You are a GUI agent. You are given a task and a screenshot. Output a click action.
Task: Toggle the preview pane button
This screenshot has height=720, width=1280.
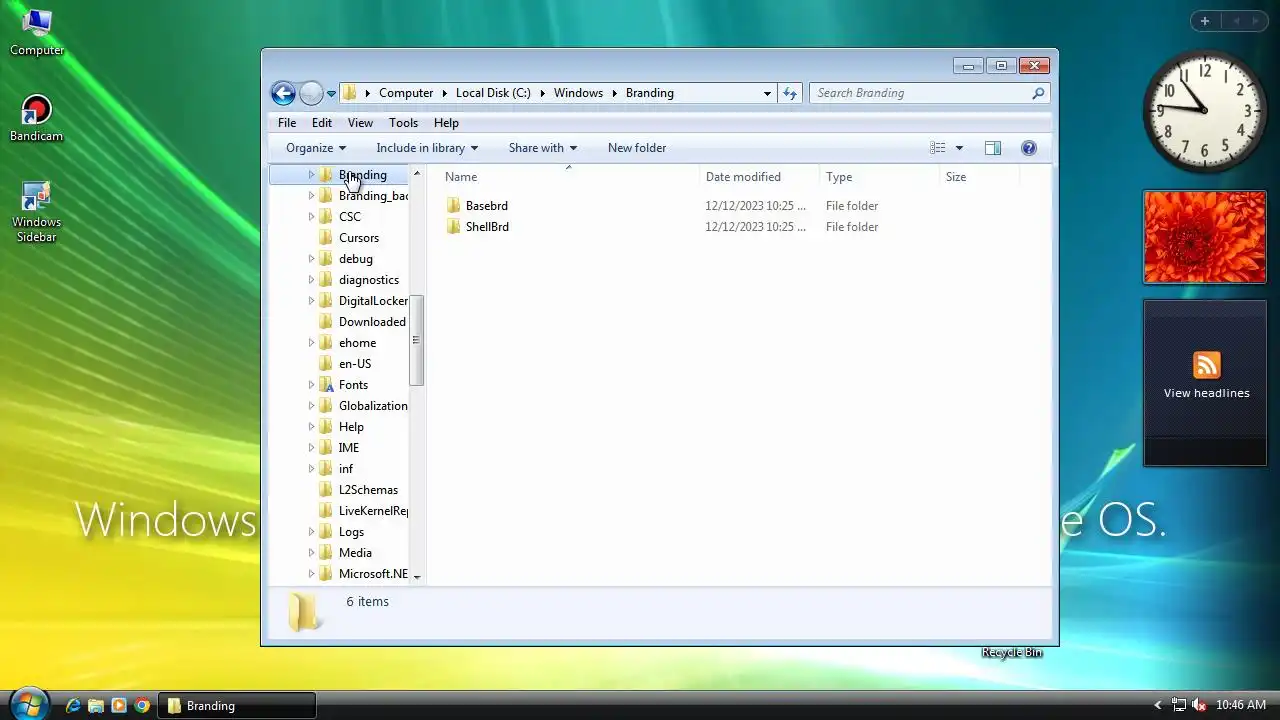point(993,148)
